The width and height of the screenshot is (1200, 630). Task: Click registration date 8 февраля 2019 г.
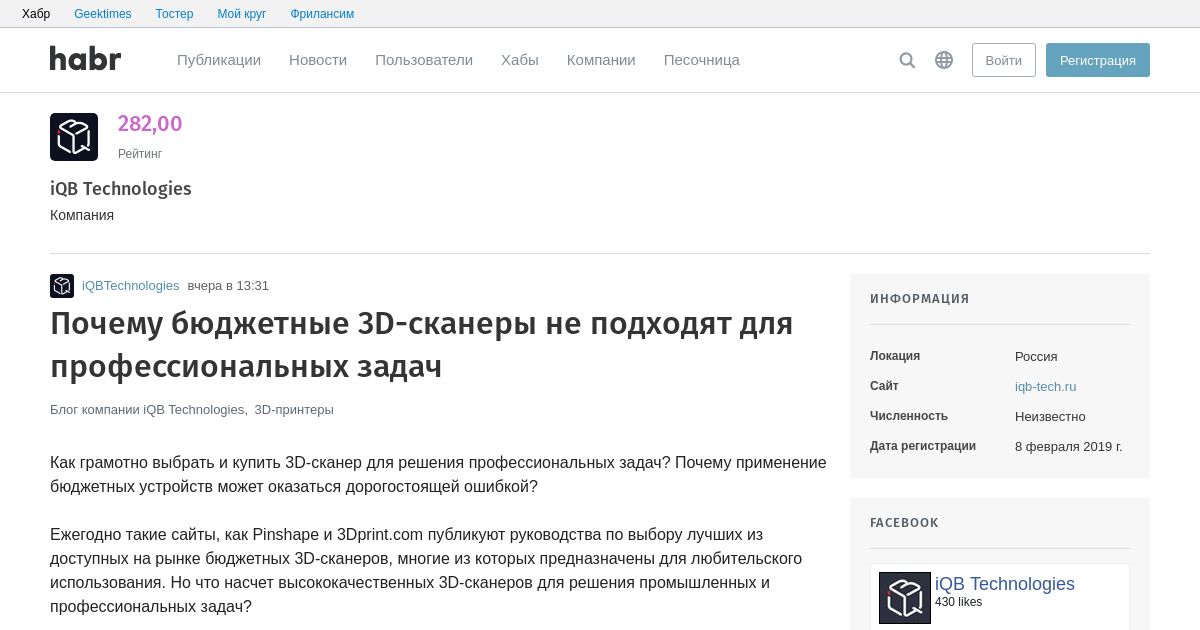(1069, 447)
